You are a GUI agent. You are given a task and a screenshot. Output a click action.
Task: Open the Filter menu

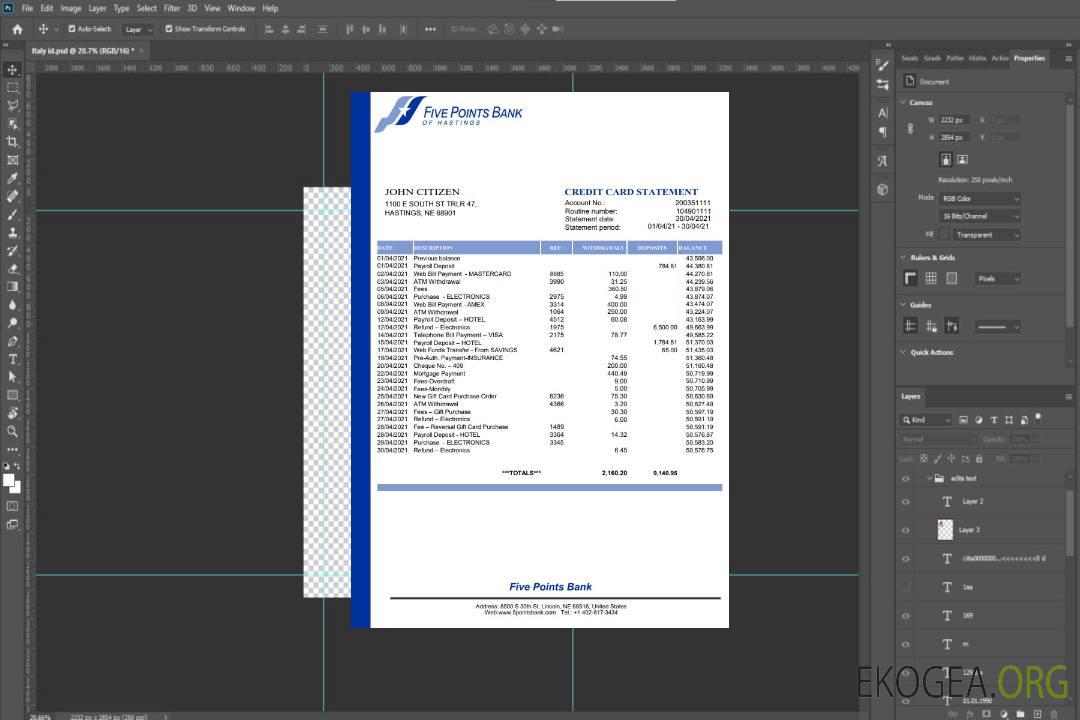[x=172, y=8]
